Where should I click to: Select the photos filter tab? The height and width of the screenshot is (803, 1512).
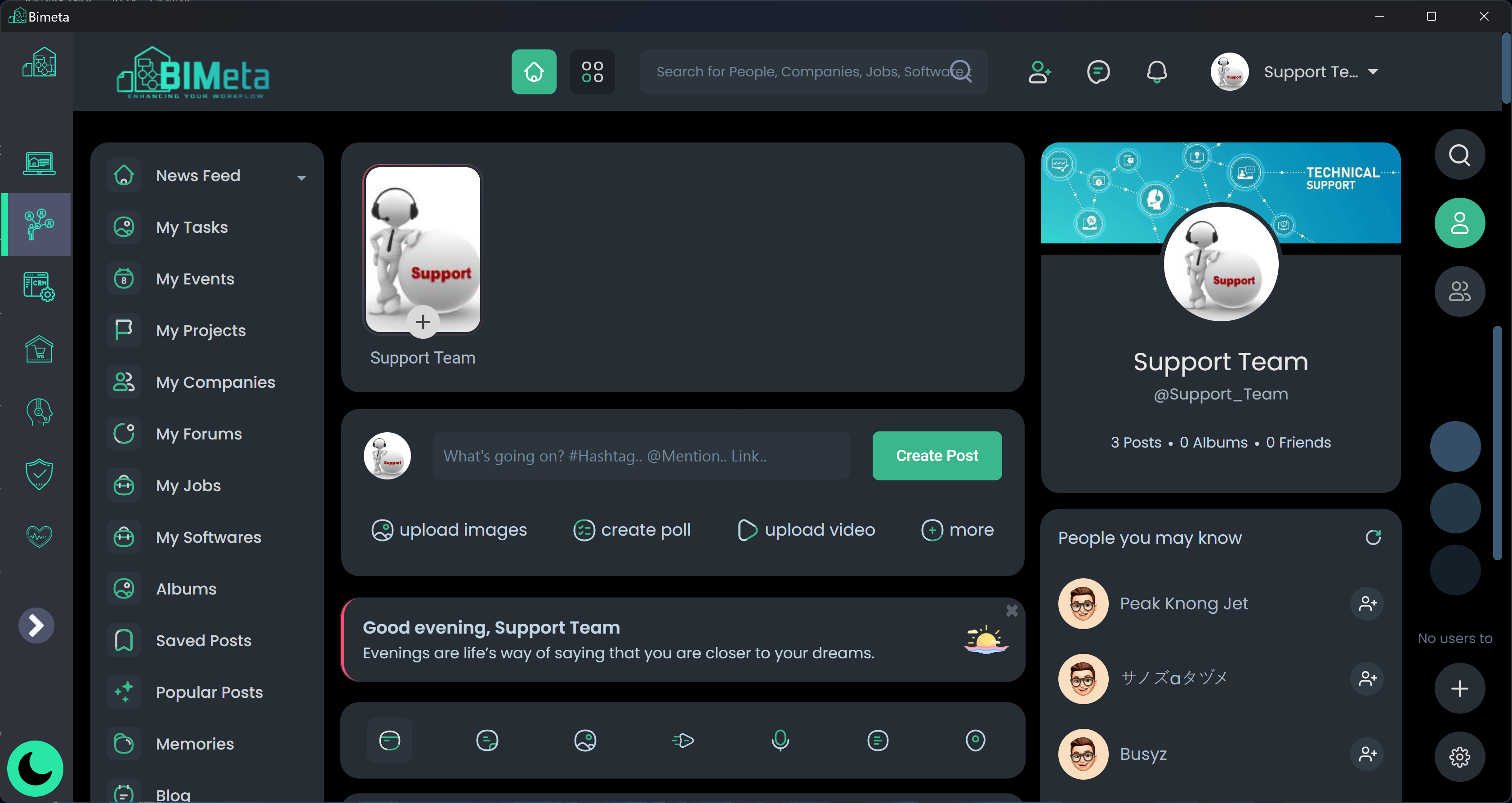585,740
